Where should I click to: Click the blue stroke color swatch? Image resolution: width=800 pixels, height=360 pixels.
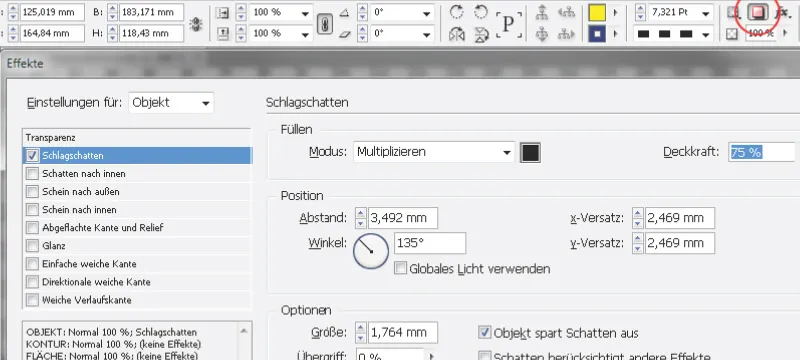pyautogui.click(x=597, y=34)
